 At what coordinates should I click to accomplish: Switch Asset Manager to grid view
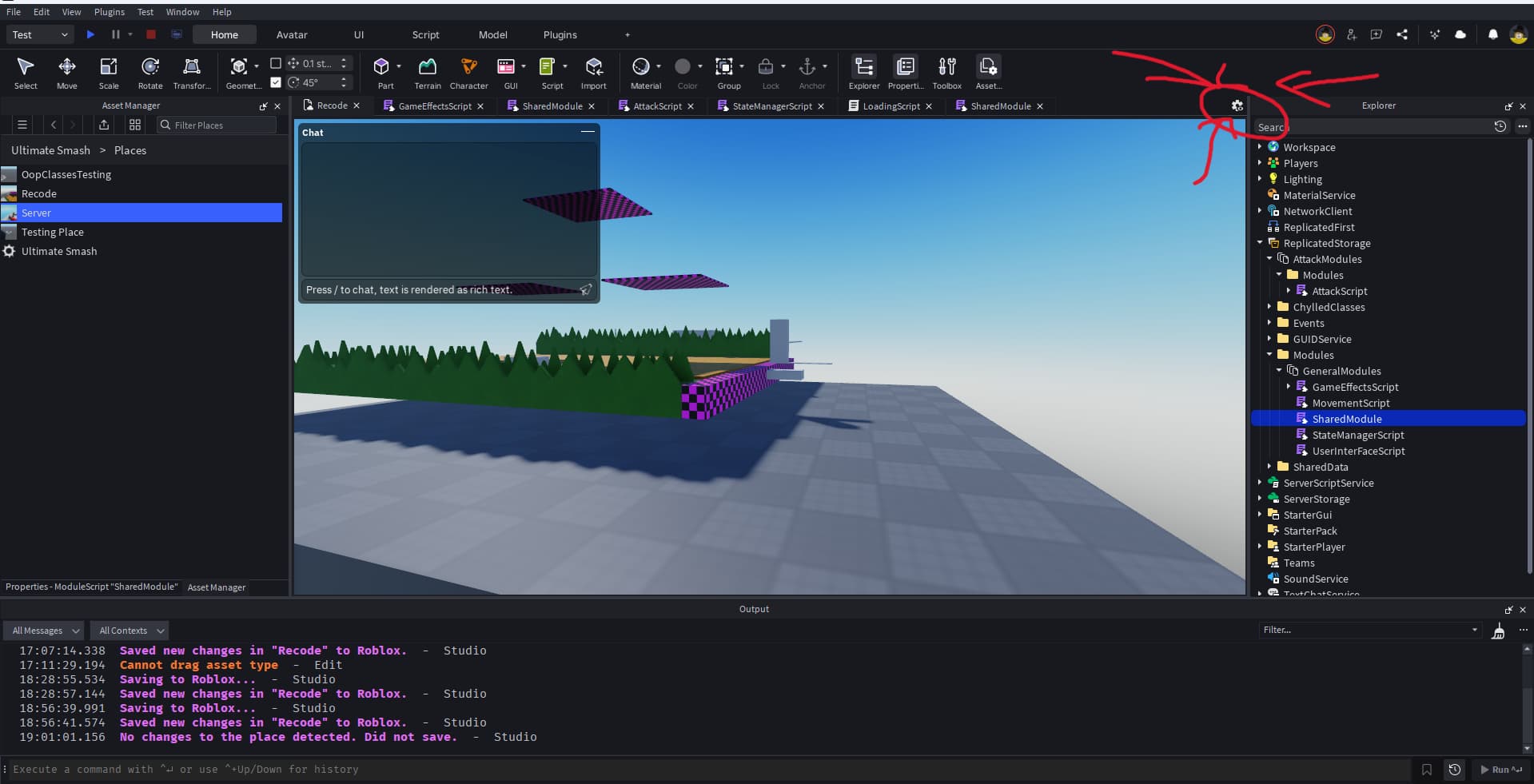[x=135, y=125]
